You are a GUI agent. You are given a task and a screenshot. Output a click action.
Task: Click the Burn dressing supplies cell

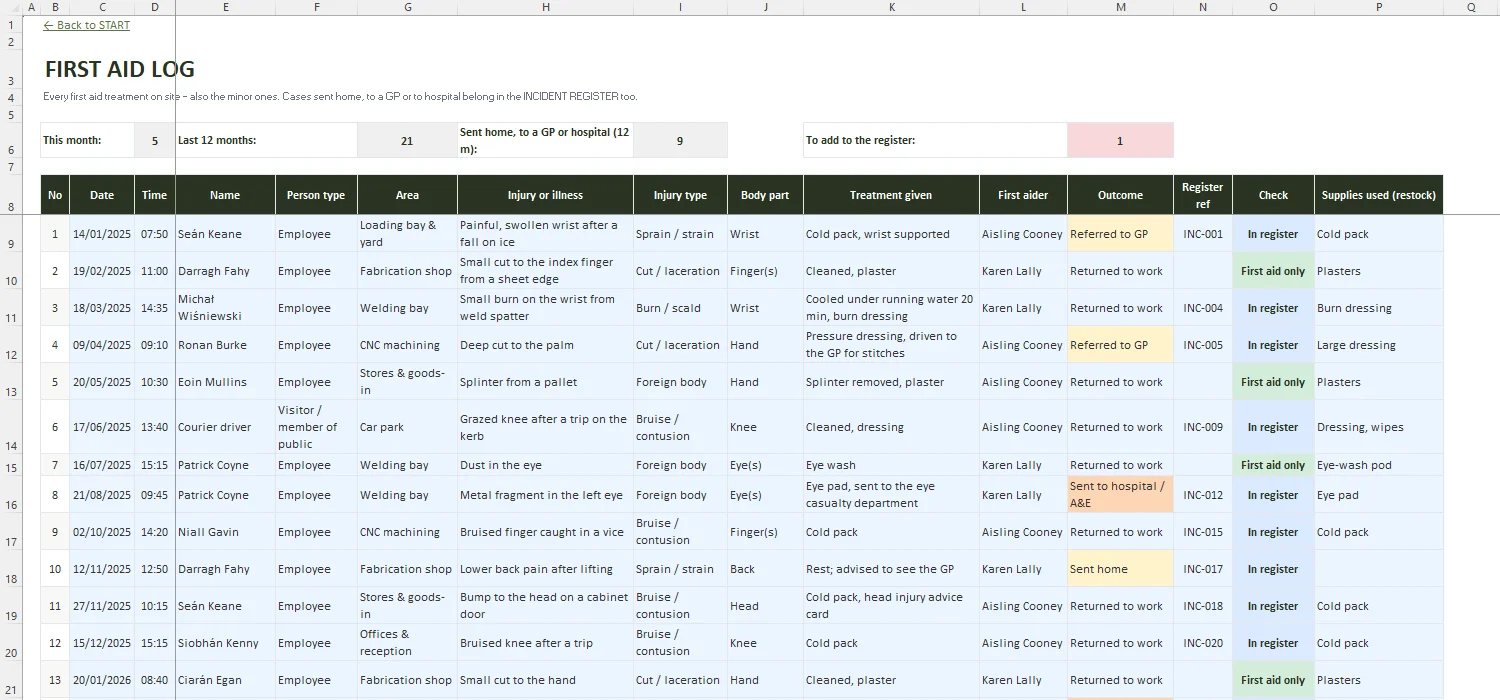[x=1378, y=308]
